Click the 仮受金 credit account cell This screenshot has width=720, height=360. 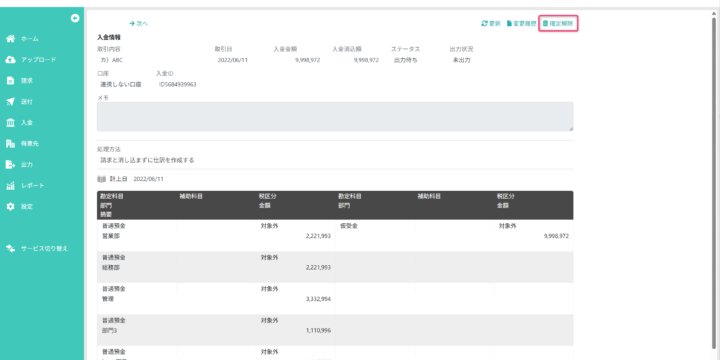pyautogui.click(x=349, y=226)
